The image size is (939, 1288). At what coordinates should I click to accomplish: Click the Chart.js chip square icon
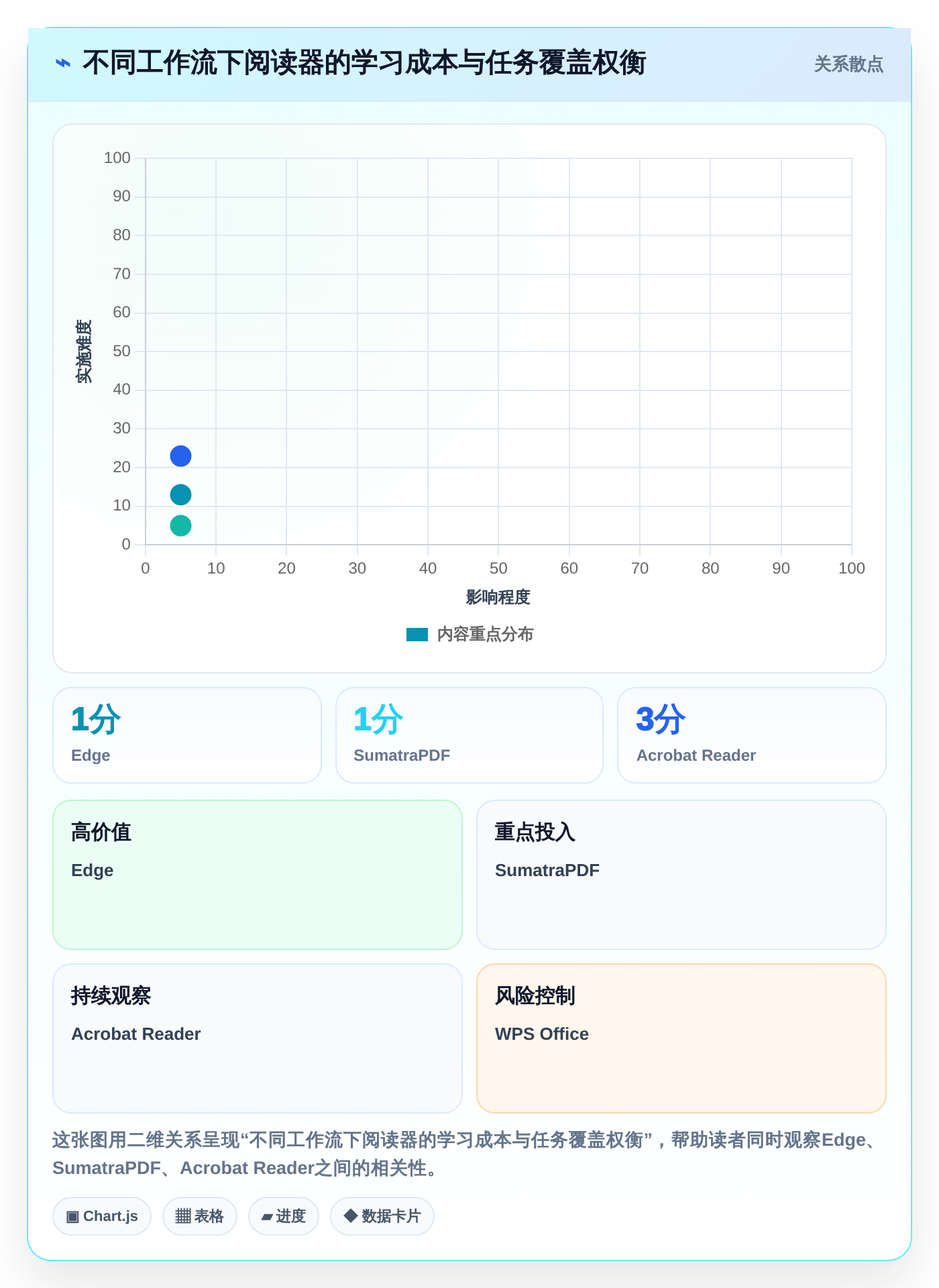(x=72, y=1216)
